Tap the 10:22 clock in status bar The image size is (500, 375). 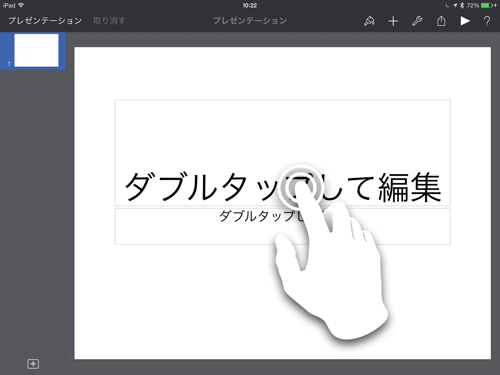(250, 5)
